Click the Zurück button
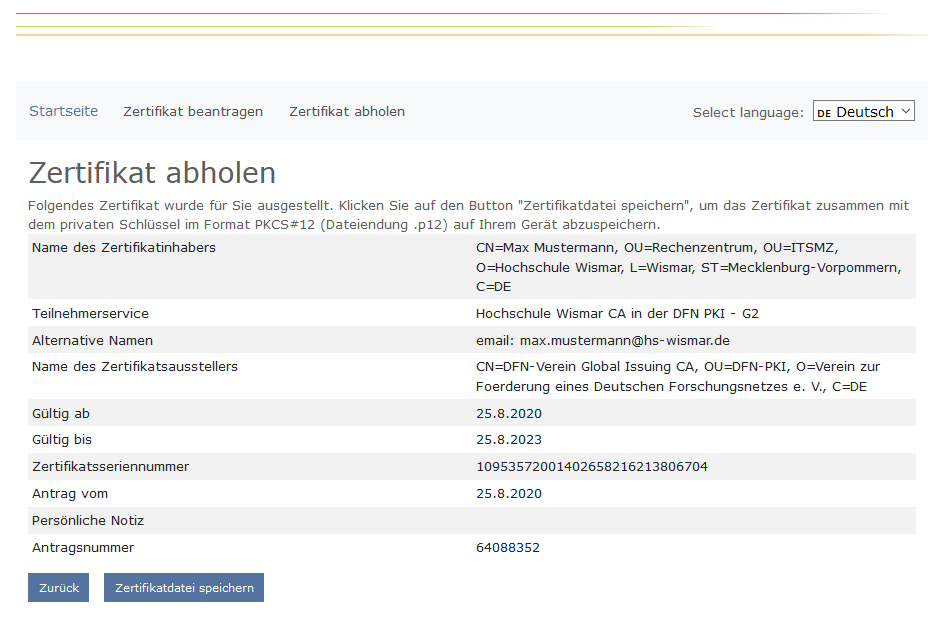This screenshot has height=625, width=950. click(59, 587)
